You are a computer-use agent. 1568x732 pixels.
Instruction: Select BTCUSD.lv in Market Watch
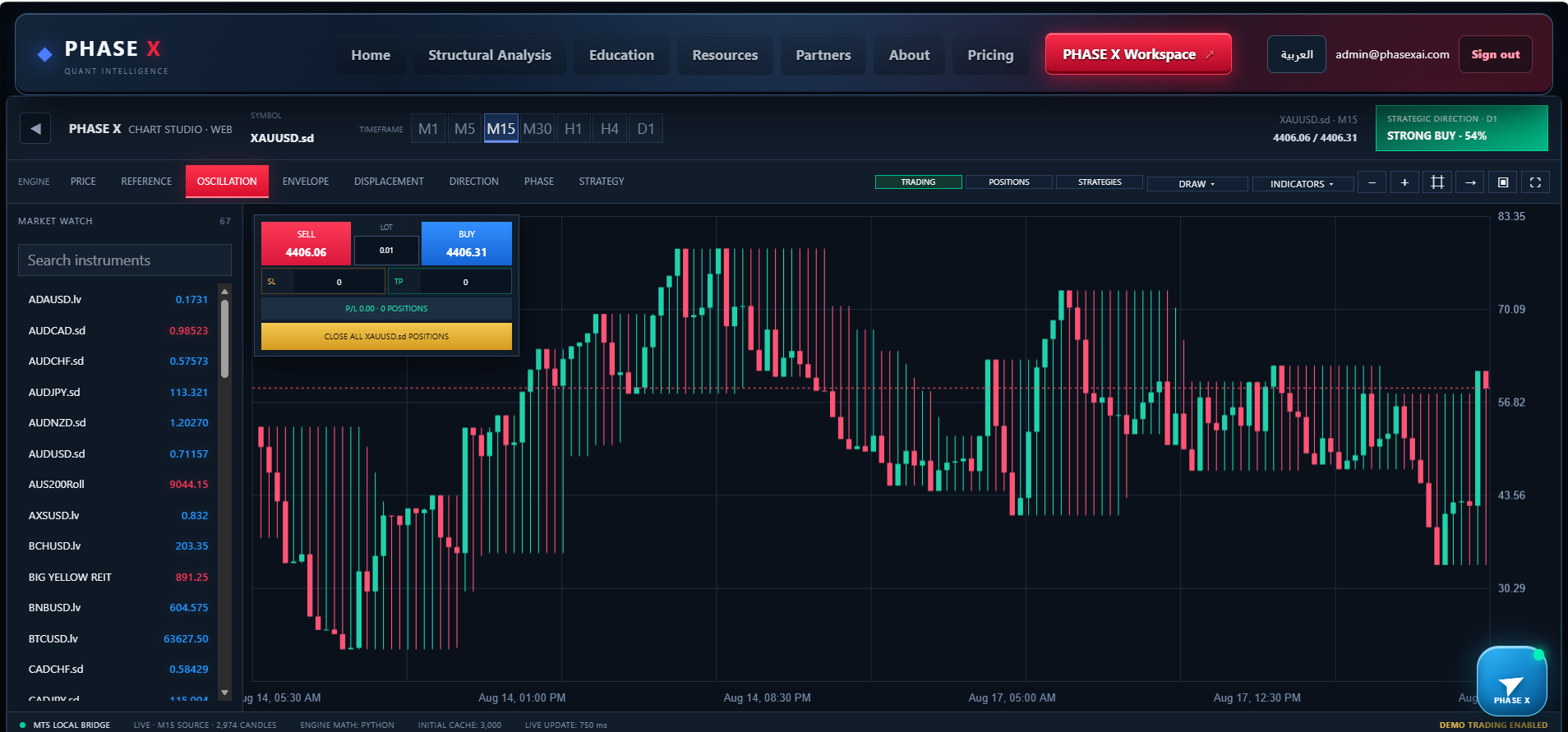[118, 638]
